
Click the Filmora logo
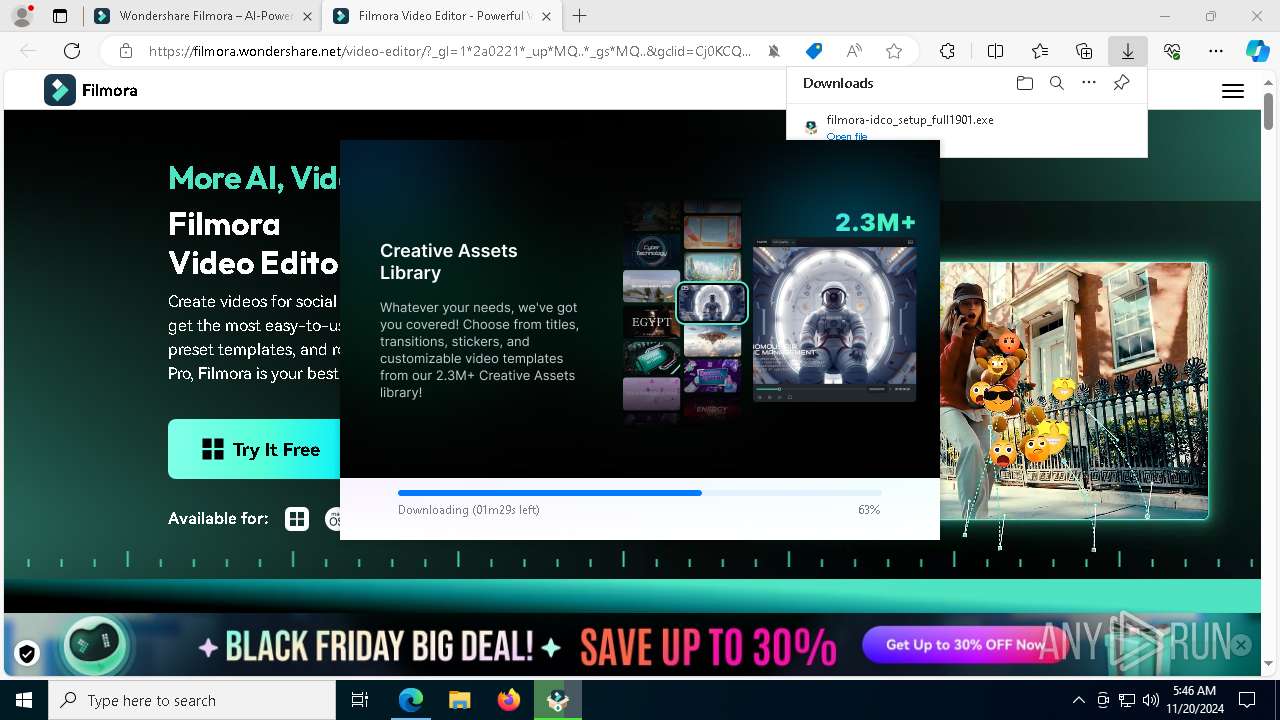pyautogui.click(x=91, y=90)
